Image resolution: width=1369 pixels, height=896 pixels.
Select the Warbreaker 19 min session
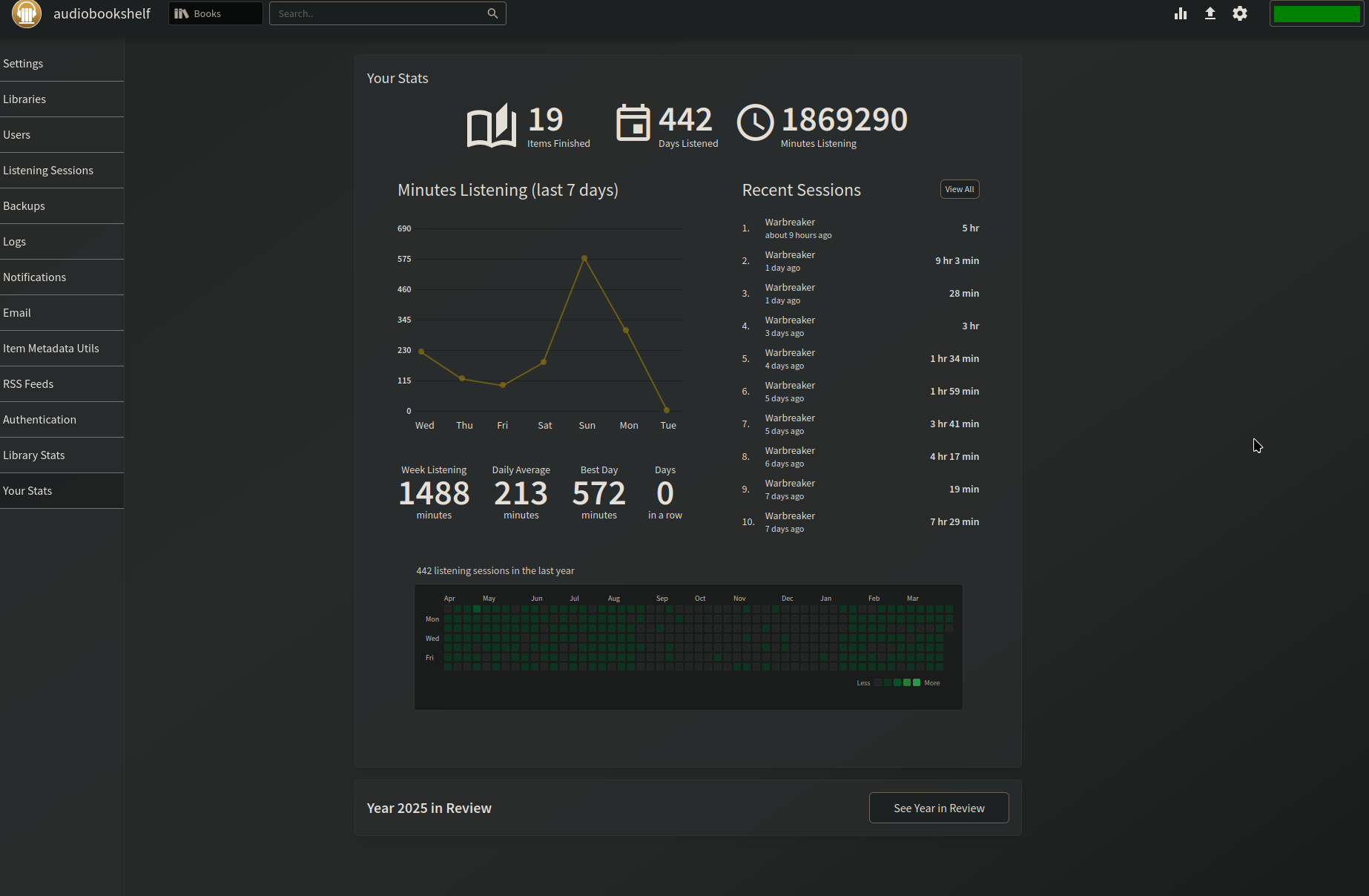click(x=860, y=490)
